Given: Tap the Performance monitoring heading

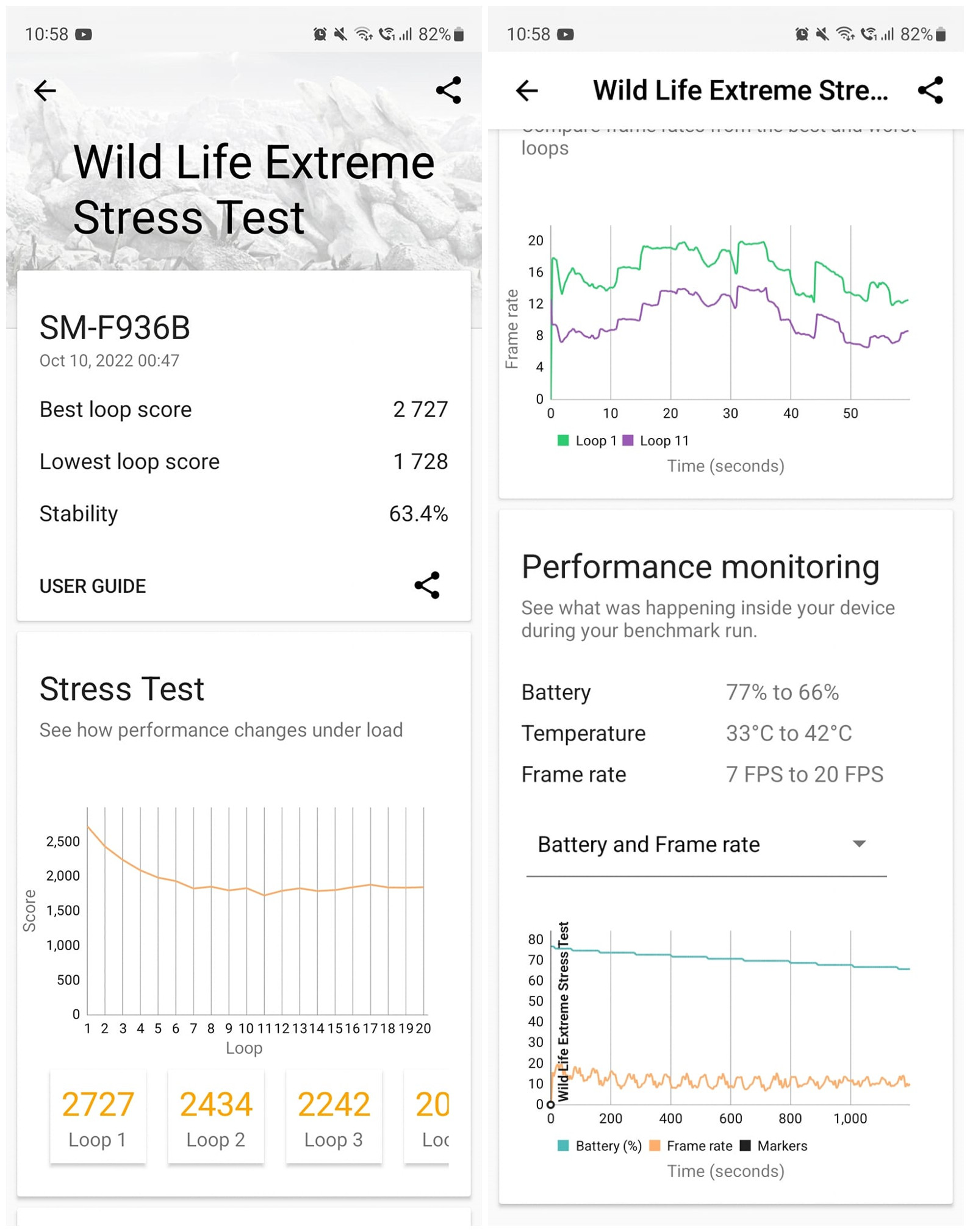Looking at the screenshot, I should (x=700, y=567).
